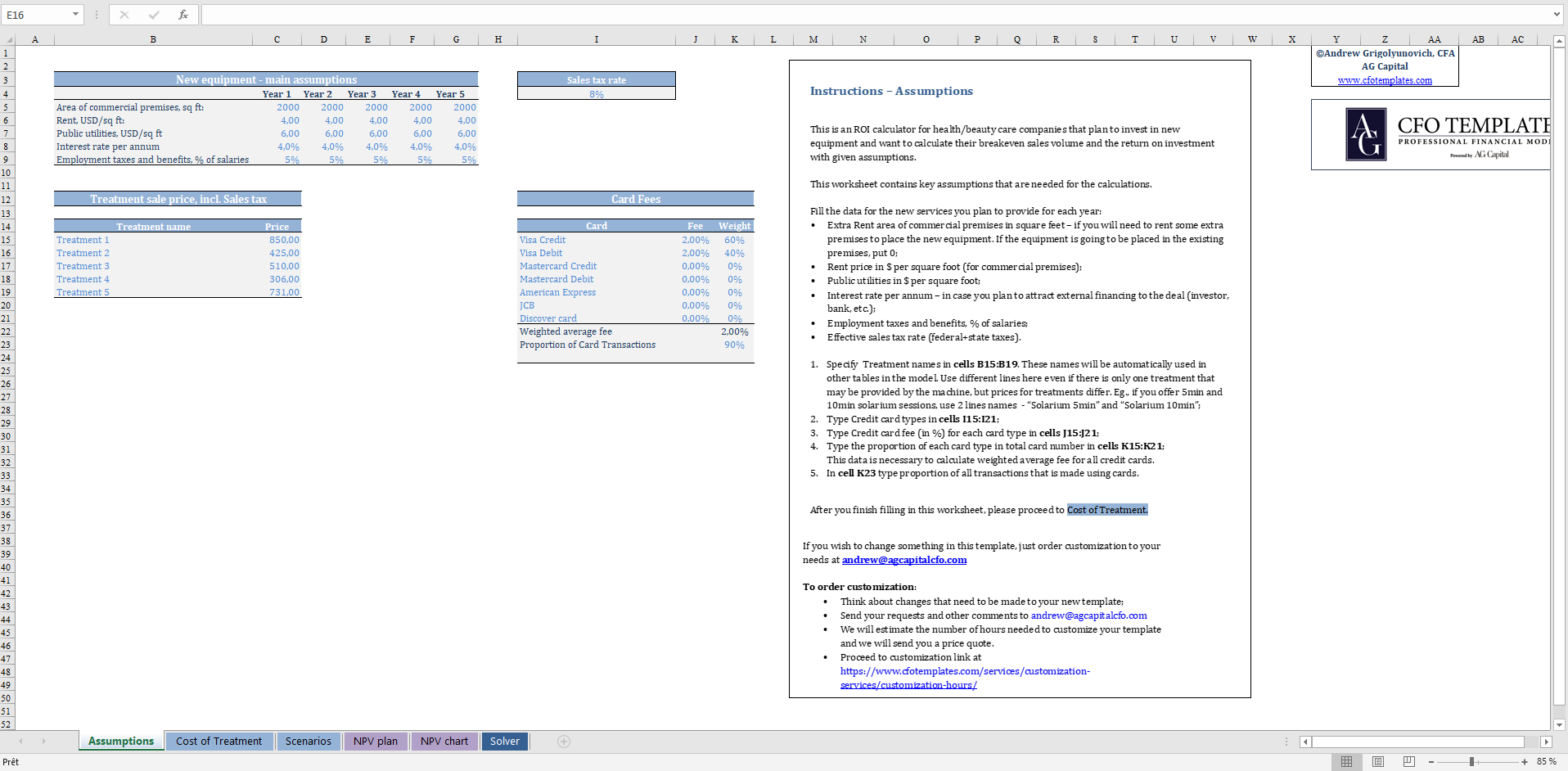Viewport: 1568px width, 771px height.
Task: Switch to Page Break Preview icon
Action: pyautogui.click(x=1409, y=762)
